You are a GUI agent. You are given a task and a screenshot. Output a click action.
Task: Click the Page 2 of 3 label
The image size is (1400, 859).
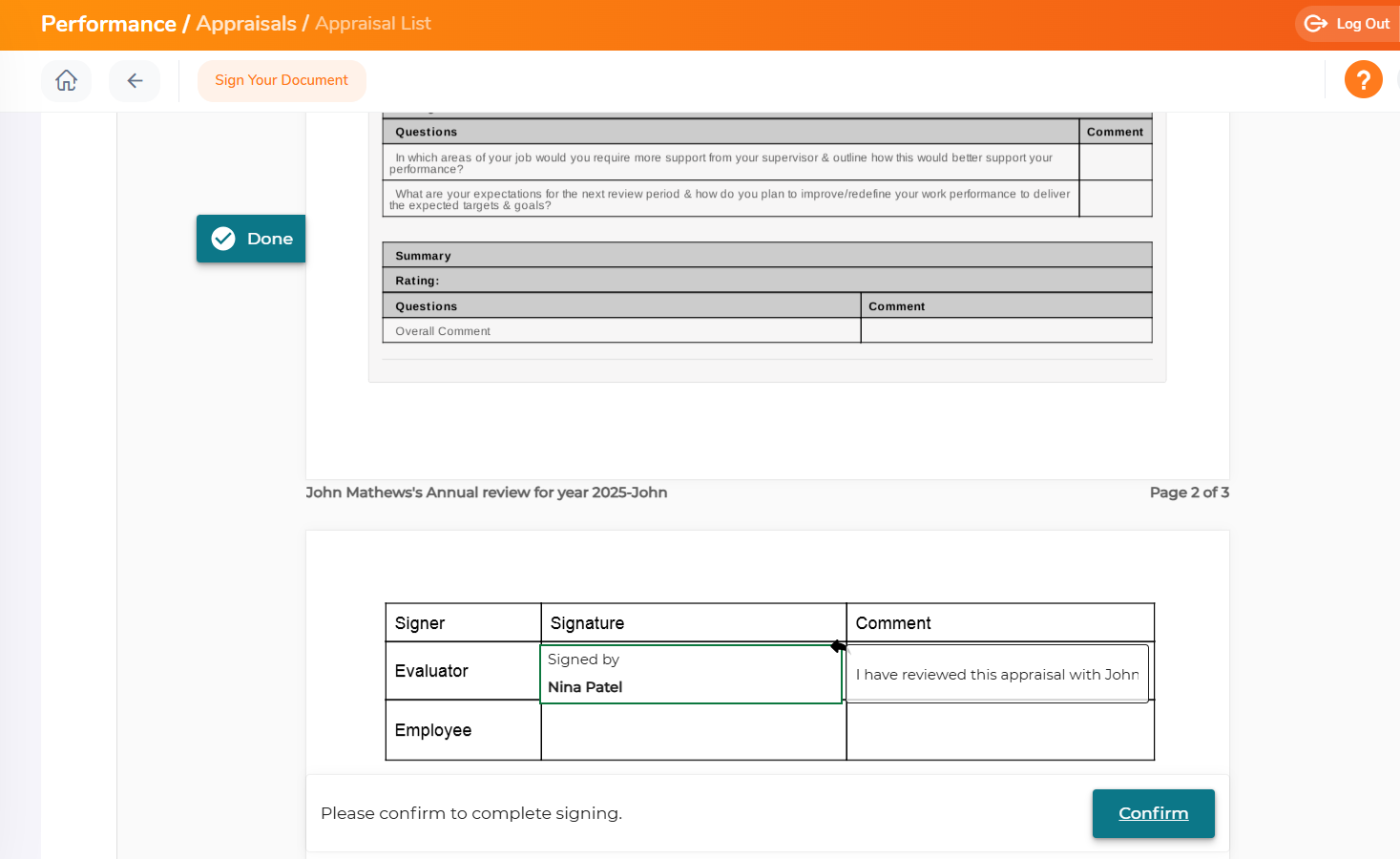[1189, 492]
